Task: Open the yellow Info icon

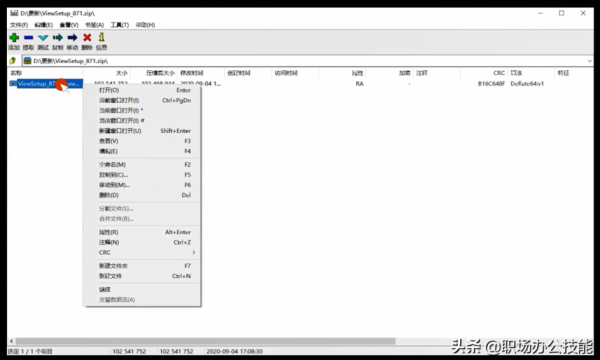Action: (101, 37)
